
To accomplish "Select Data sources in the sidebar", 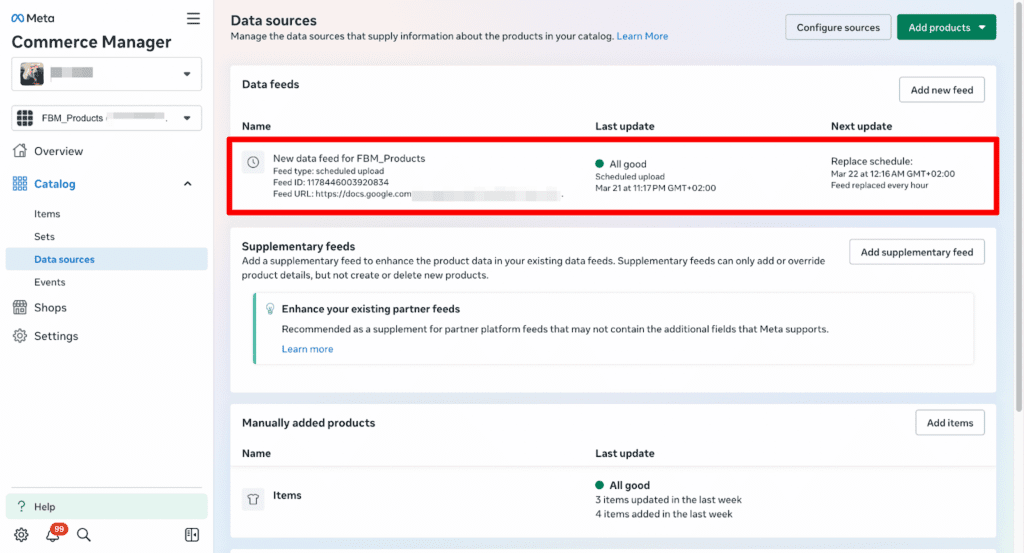I will (106, 259).
